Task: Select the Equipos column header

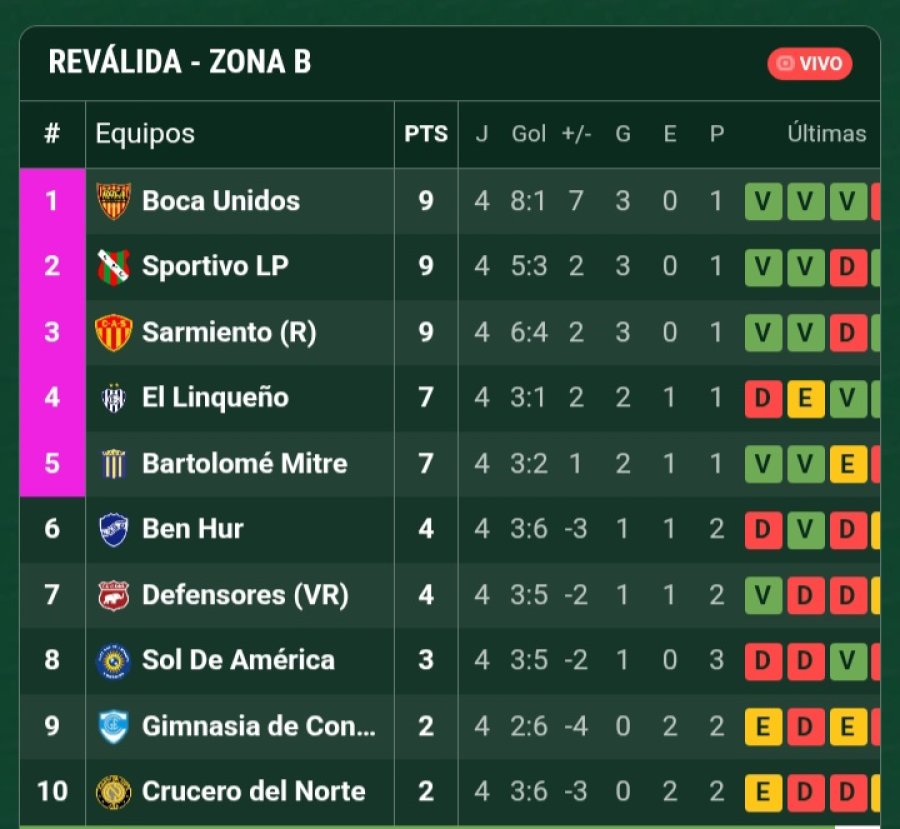Action: point(145,134)
